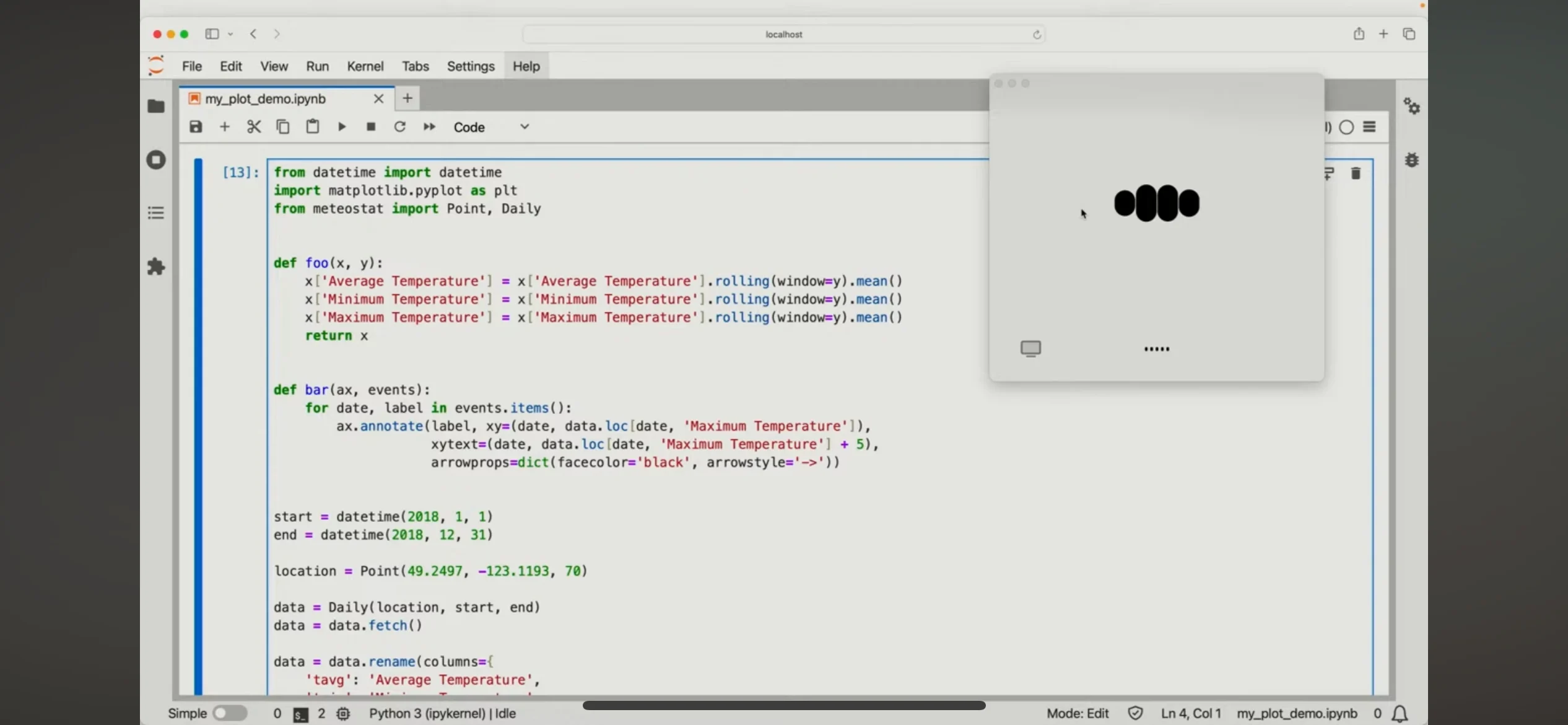Viewport: 1568px width, 725px height.
Task: Open the Table of Contents sidebar icon
Action: click(156, 213)
